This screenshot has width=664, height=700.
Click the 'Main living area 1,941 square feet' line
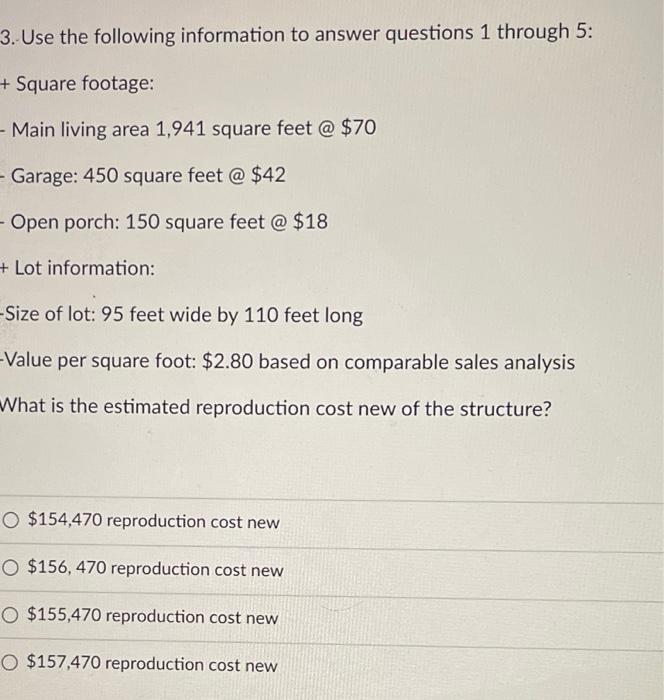coord(188,129)
